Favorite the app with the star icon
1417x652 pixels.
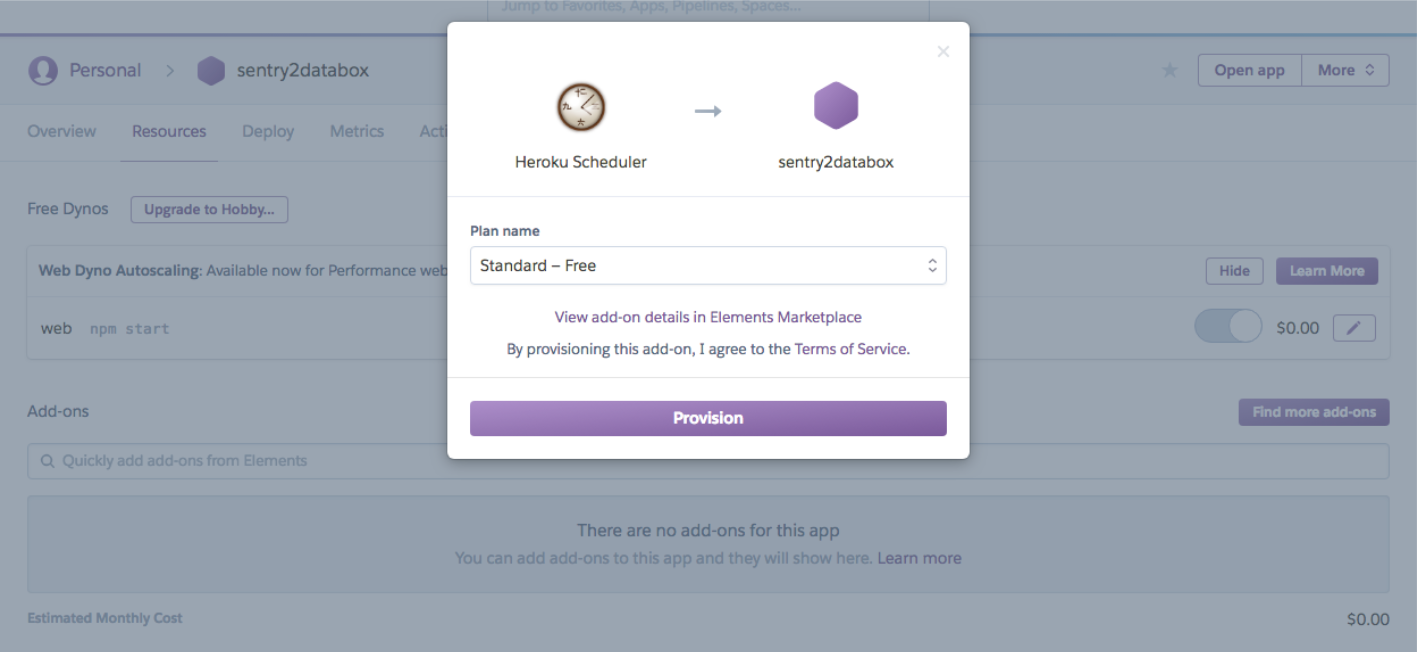click(x=1170, y=71)
